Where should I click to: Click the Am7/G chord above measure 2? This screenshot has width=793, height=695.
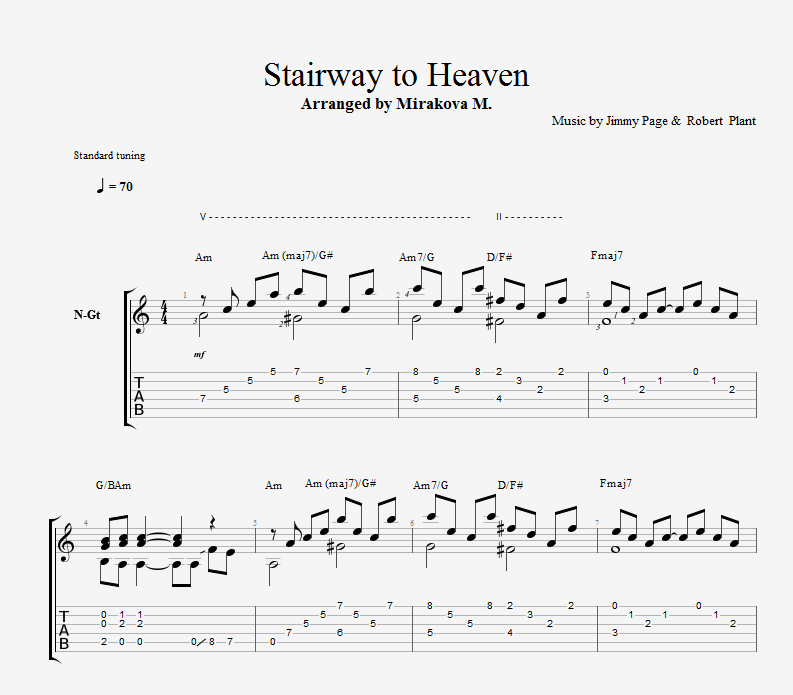click(416, 257)
